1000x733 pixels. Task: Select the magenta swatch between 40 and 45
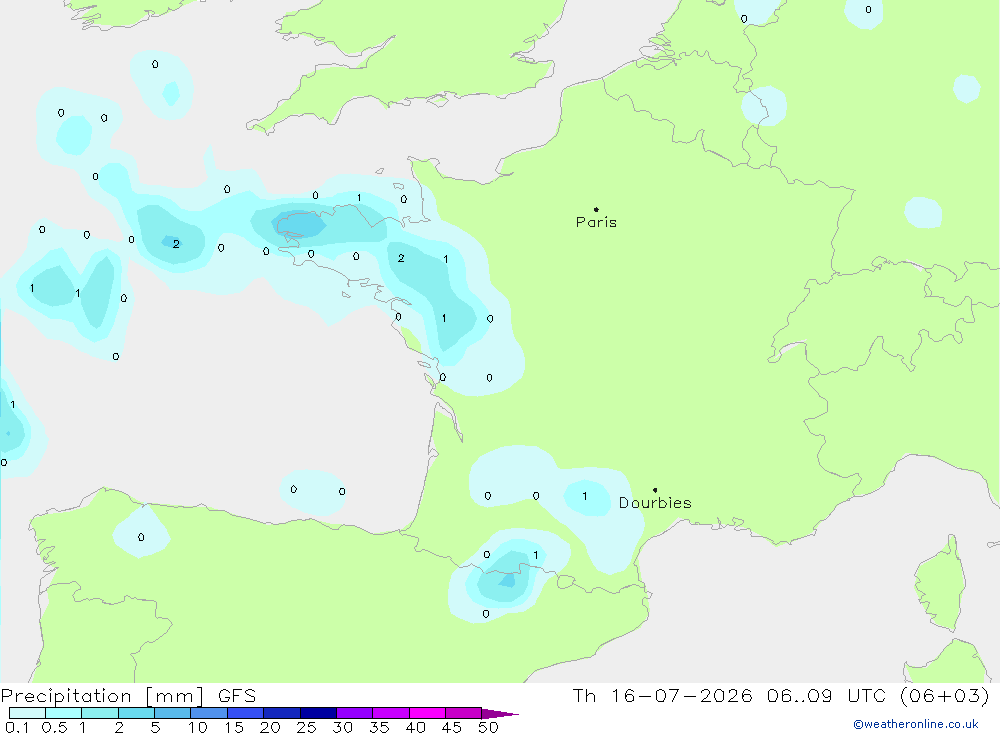click(427, 713)
